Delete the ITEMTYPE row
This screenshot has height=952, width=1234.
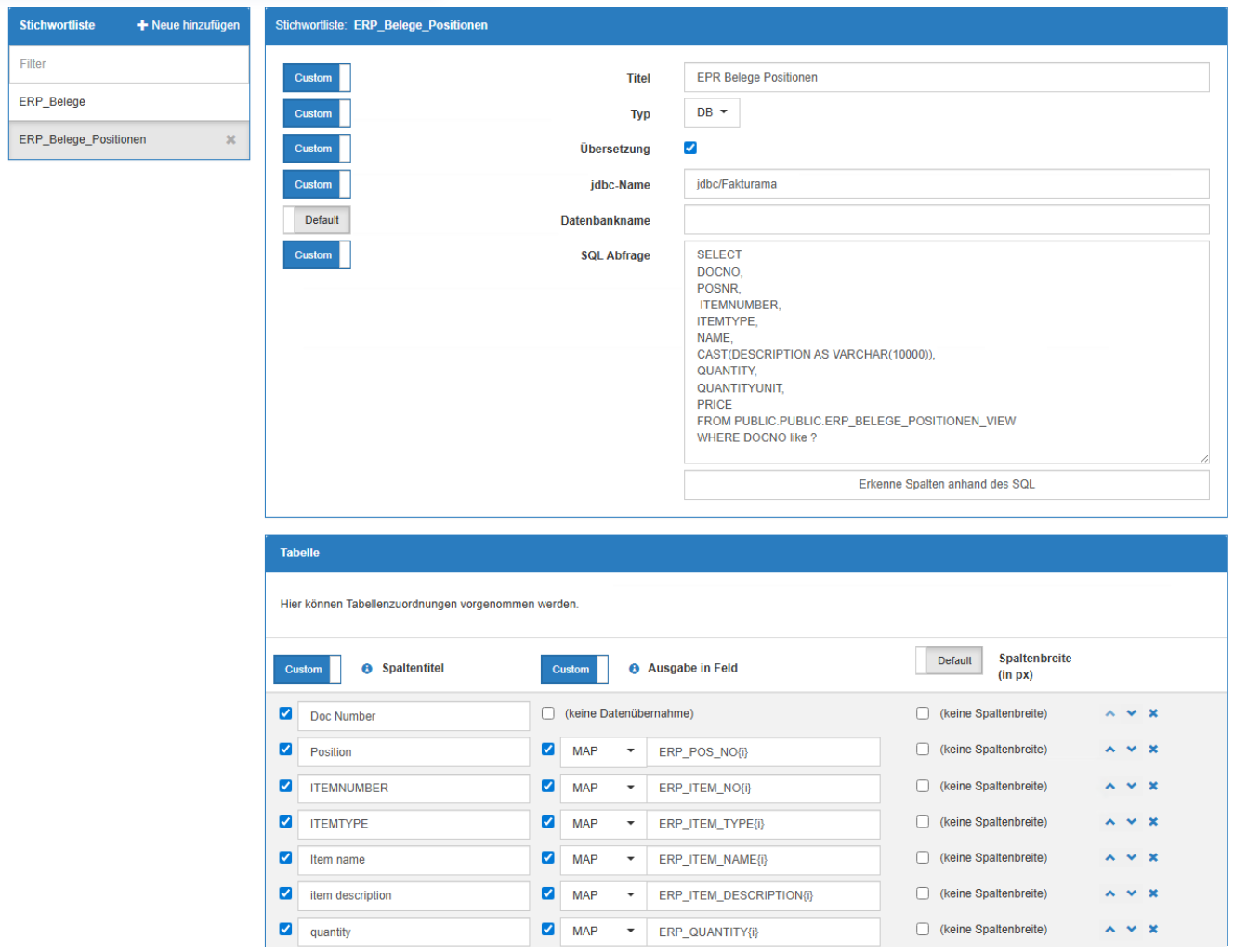(1153, 822)
